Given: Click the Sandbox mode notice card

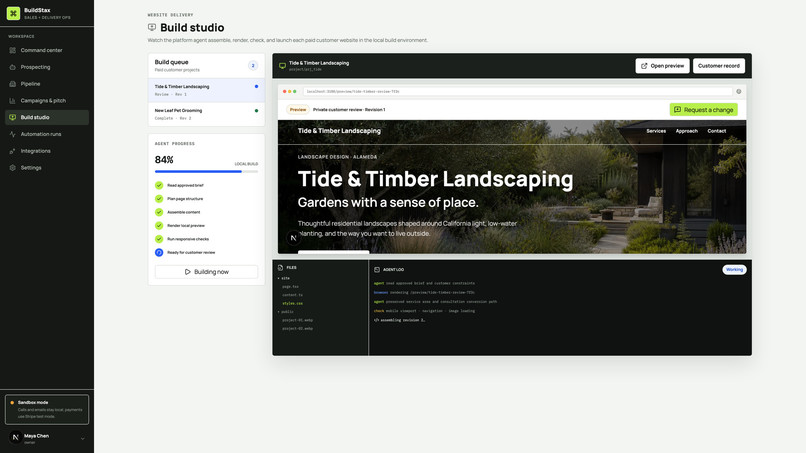Looking at the screenshot, I should (47, 409).
